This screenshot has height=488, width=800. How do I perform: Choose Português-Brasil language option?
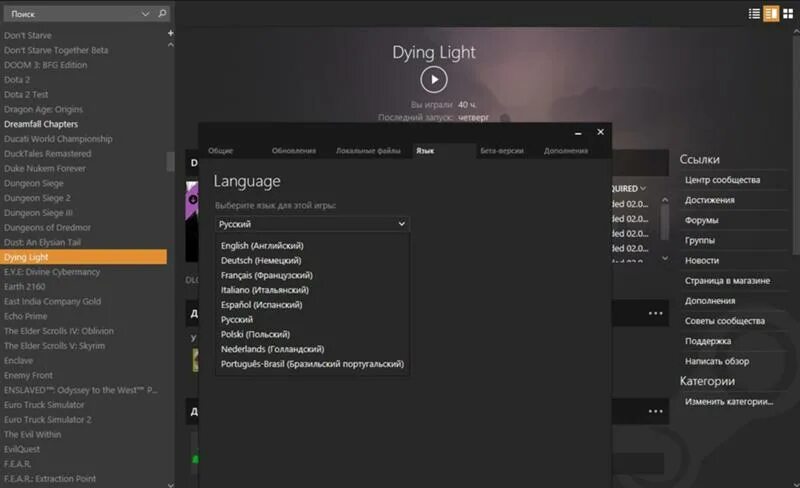[312, 364]
